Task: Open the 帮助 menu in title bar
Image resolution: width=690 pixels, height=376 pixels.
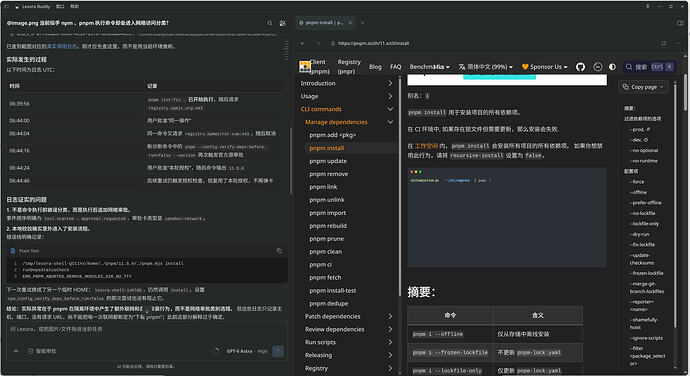Action: pyautogui.click(x=74, y=7)
